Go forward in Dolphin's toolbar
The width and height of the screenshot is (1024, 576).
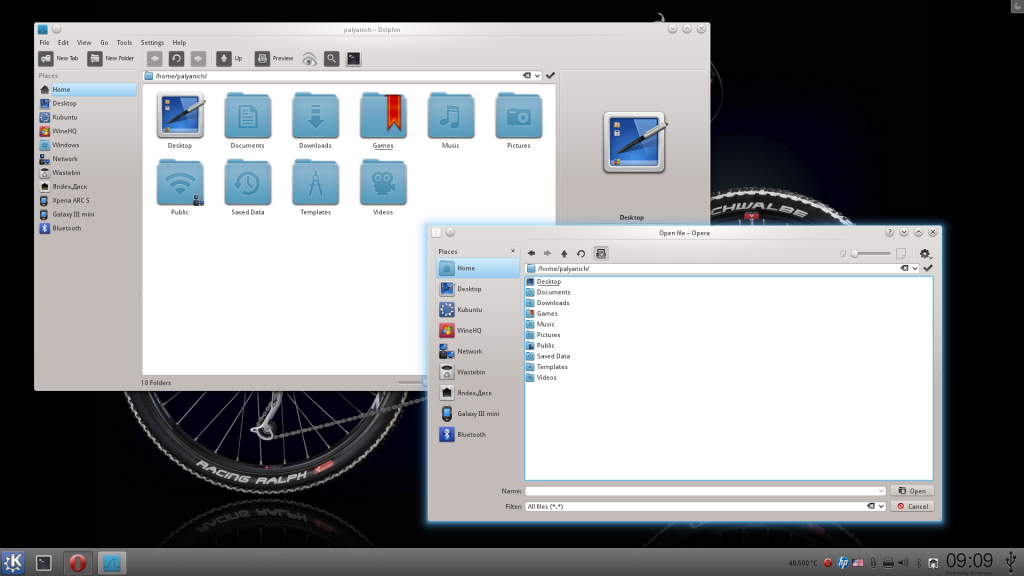[199, 59]
